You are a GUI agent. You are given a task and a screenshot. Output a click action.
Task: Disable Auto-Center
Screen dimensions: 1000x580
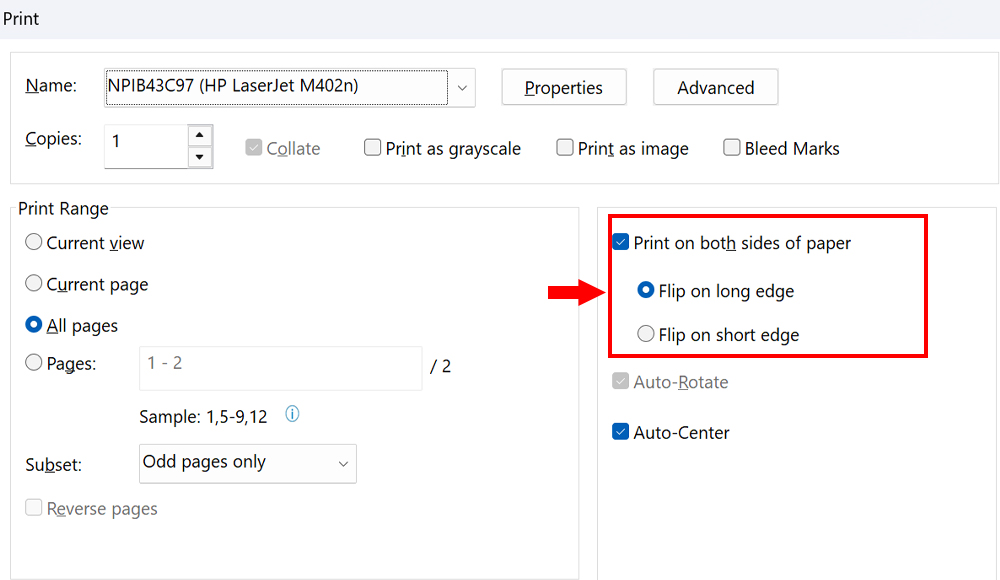click(x=620, y=432)
